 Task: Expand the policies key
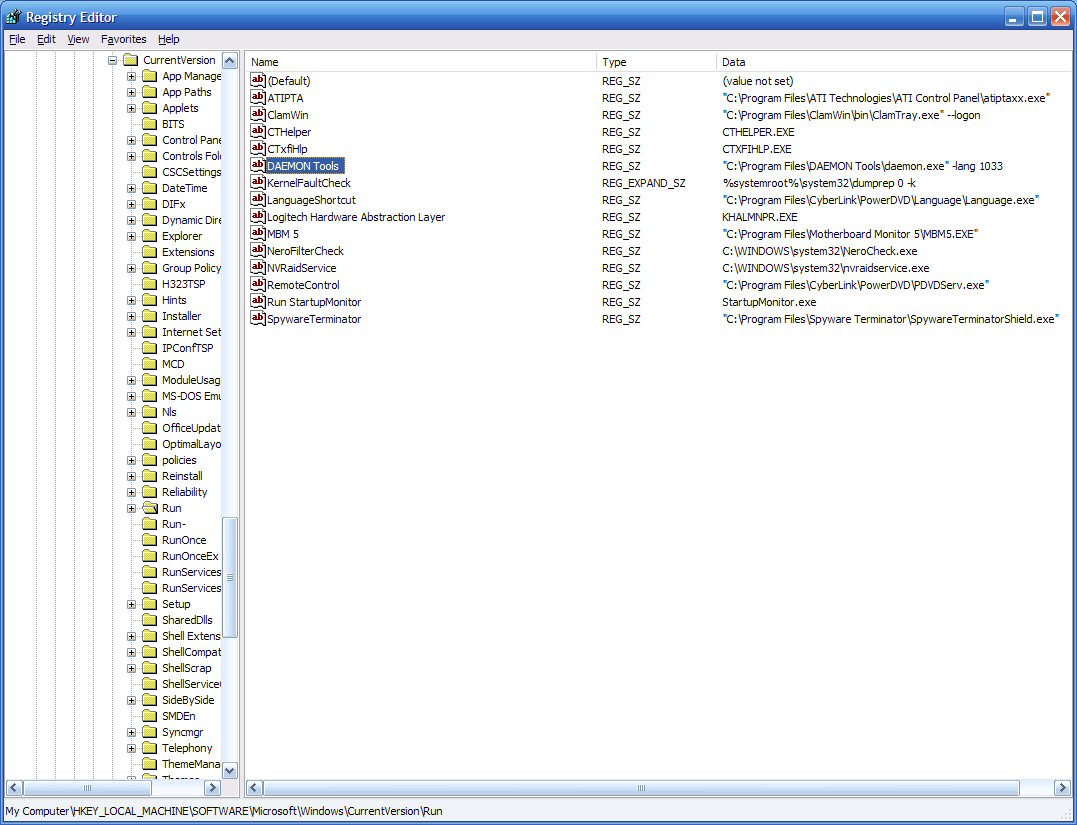131,460
